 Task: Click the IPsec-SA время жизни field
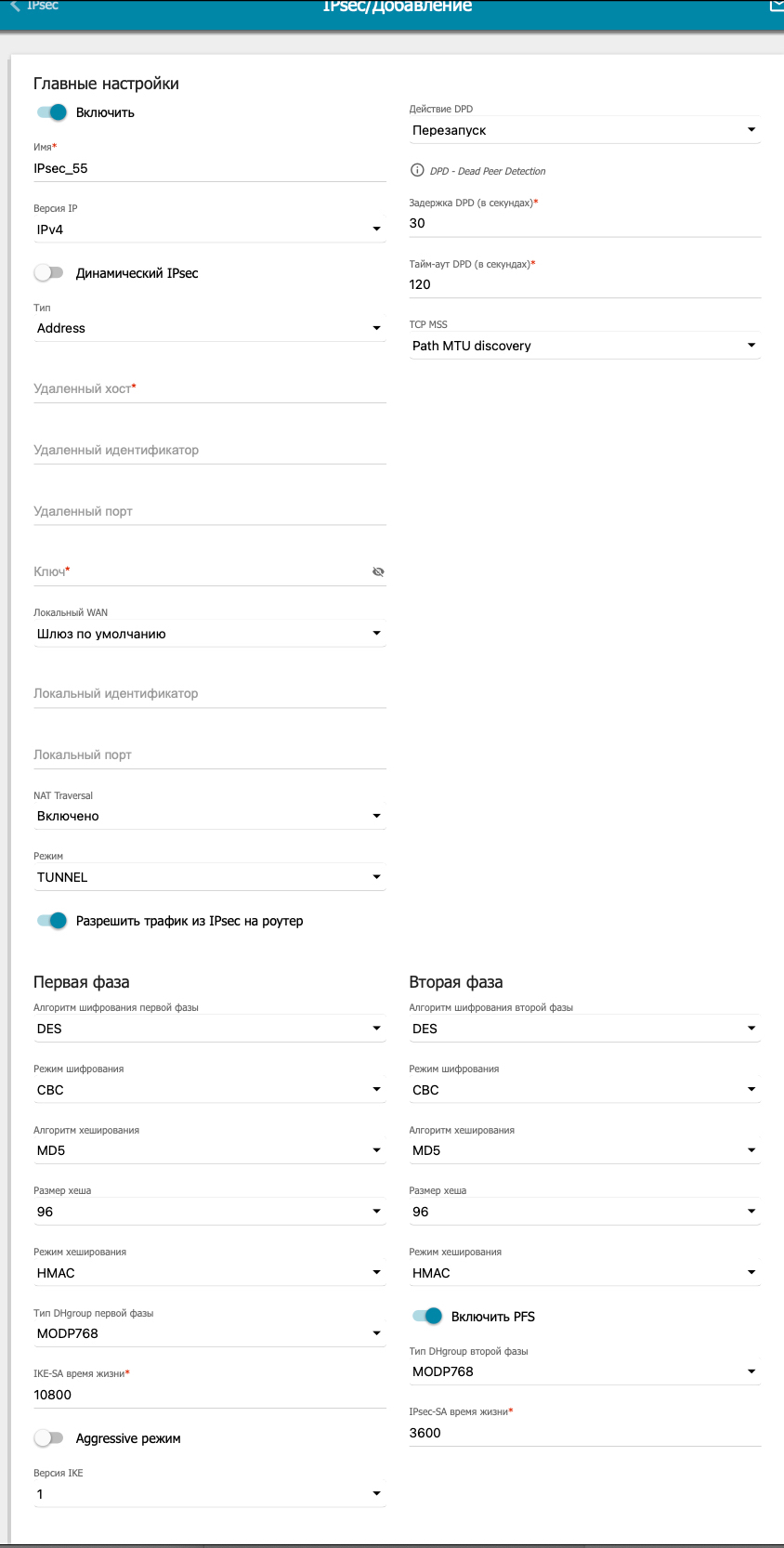(x=584, y=1433)
